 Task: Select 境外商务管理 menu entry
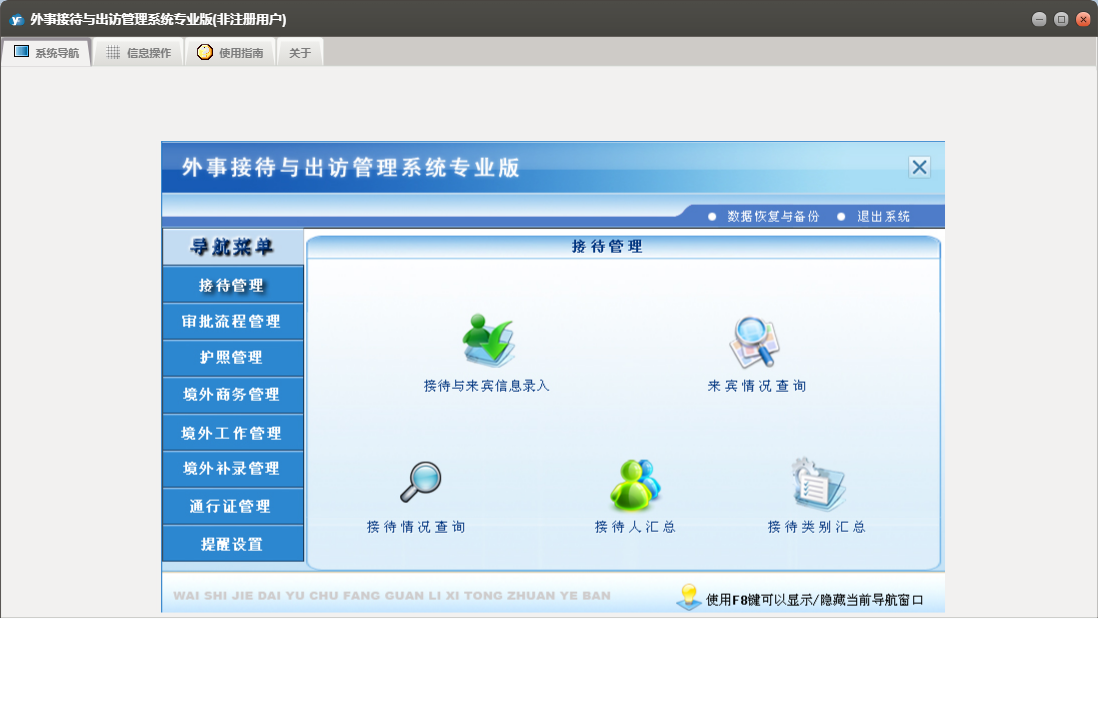[x=232, y=395]
